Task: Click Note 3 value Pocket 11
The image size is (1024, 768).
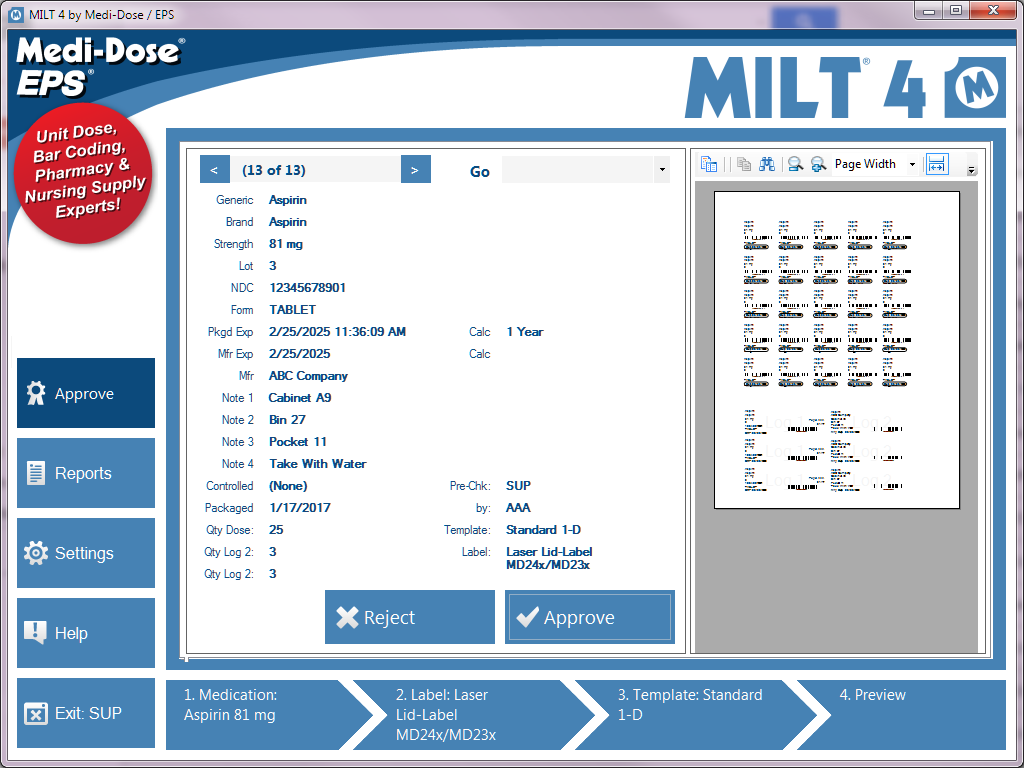Action: [x=298, y=442]
